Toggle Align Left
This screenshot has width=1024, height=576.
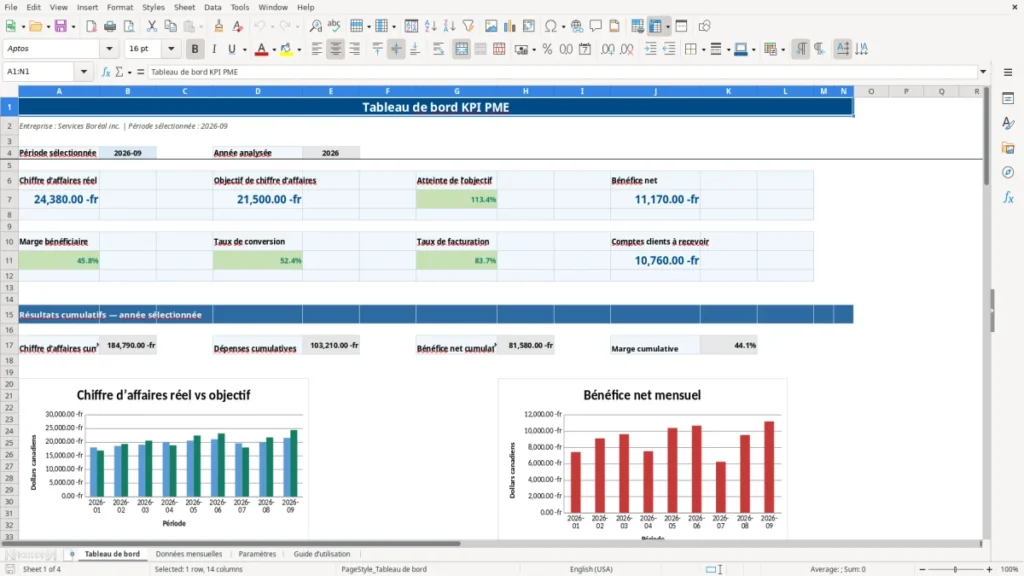[317, 49]
